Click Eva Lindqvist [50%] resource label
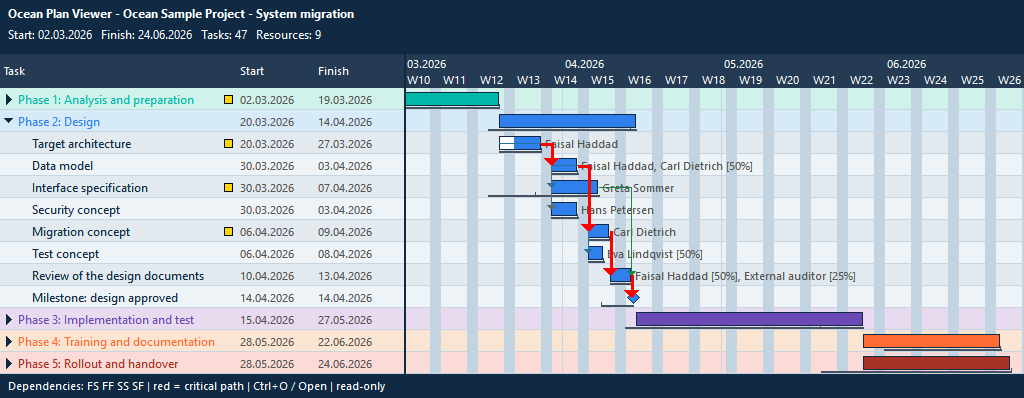Screen dimensions: 1024x398 [655, 254]
